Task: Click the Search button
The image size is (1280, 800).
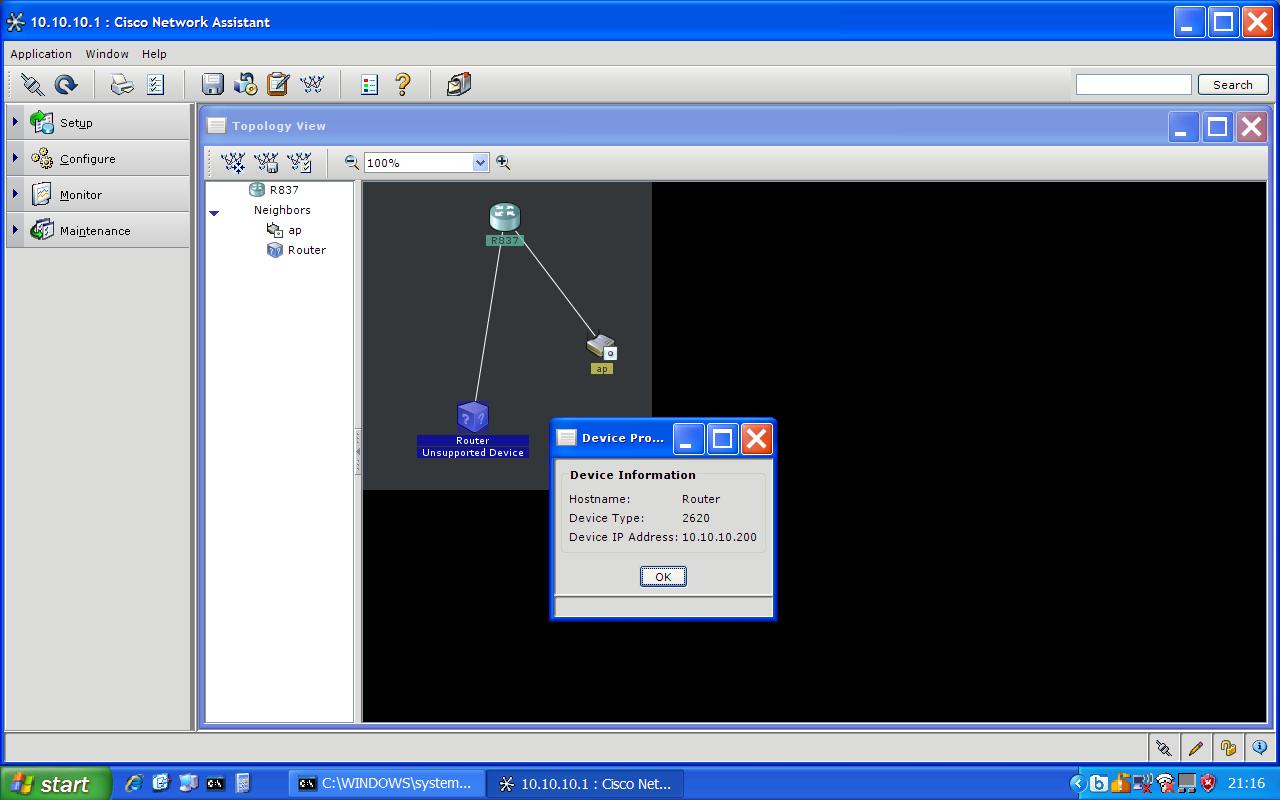Action: coord(1232,85)
